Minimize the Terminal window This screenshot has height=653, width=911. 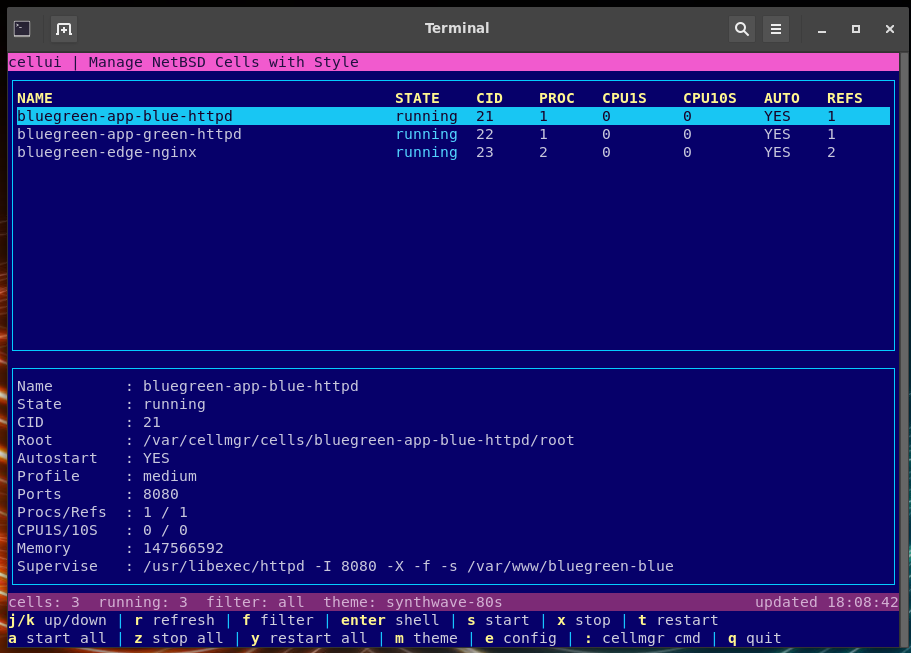pos(822,29)
